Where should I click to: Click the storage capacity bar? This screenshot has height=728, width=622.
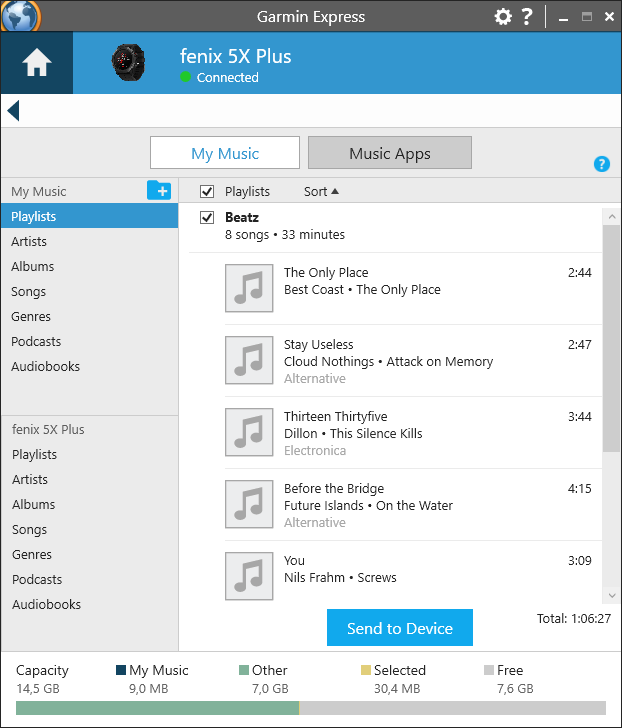tap(311, 708)
